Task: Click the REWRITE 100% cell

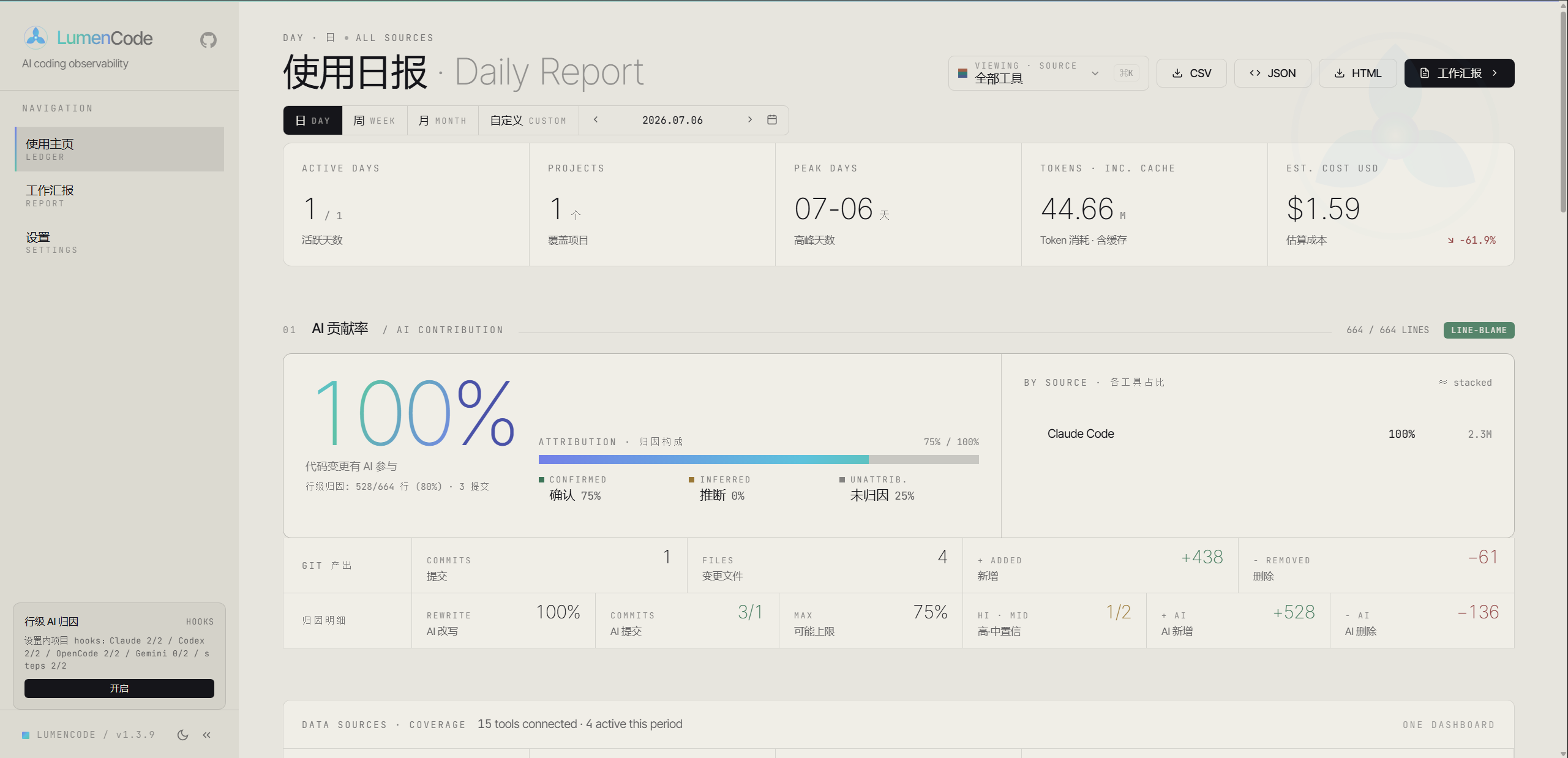Action: 503,621
